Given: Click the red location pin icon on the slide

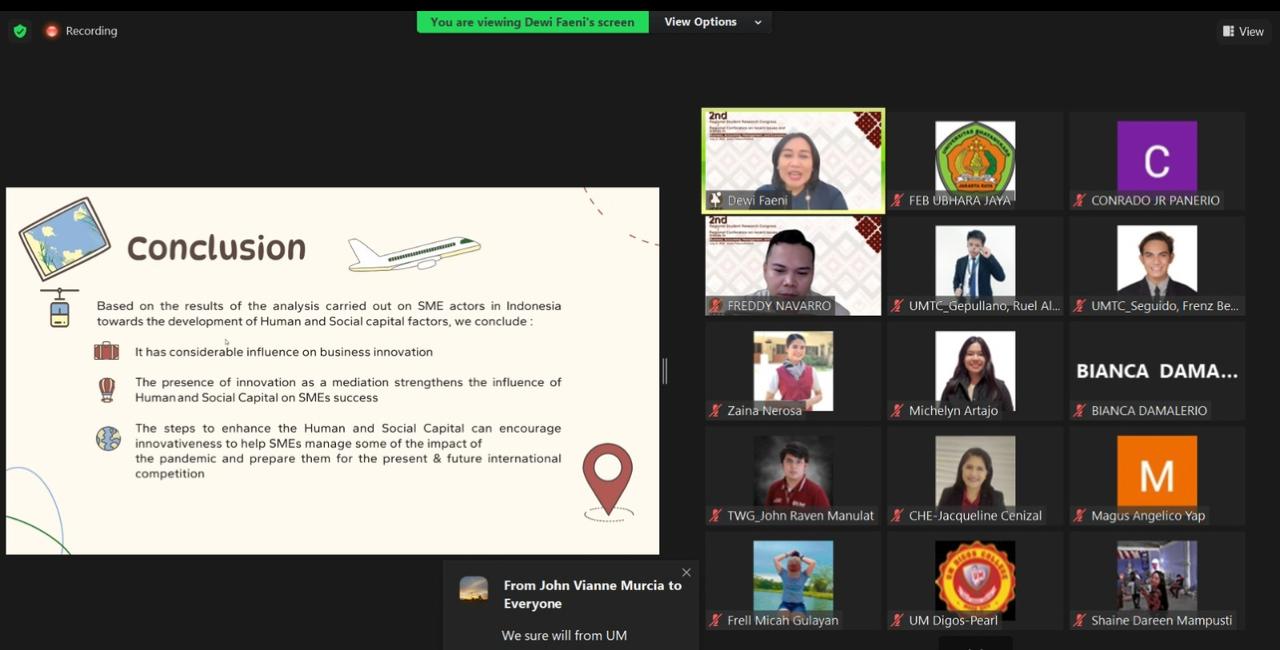Looking at the screenshot, I should [x=608, y=480].
